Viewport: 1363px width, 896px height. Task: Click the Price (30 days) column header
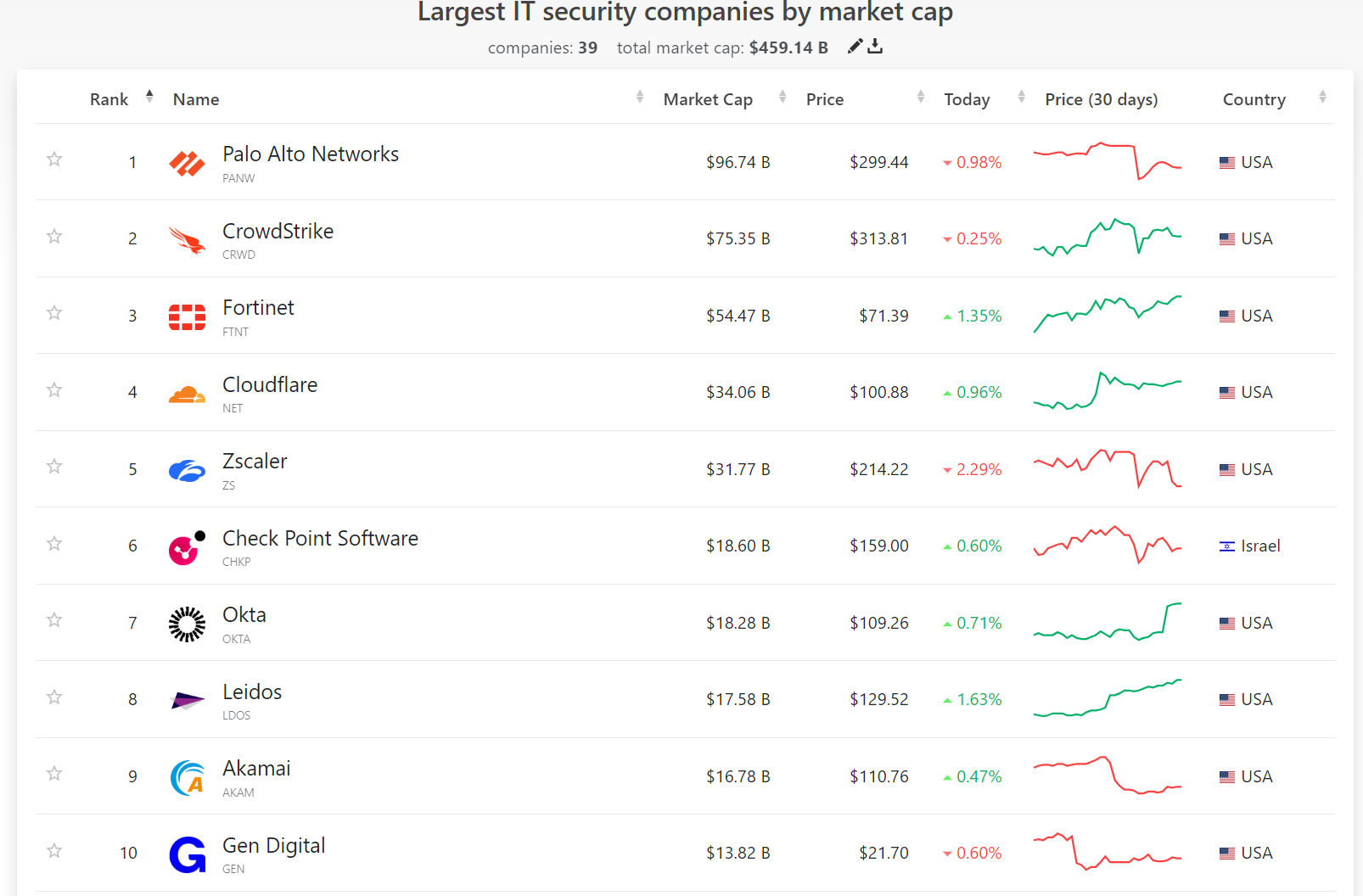tap(1101, 99)
